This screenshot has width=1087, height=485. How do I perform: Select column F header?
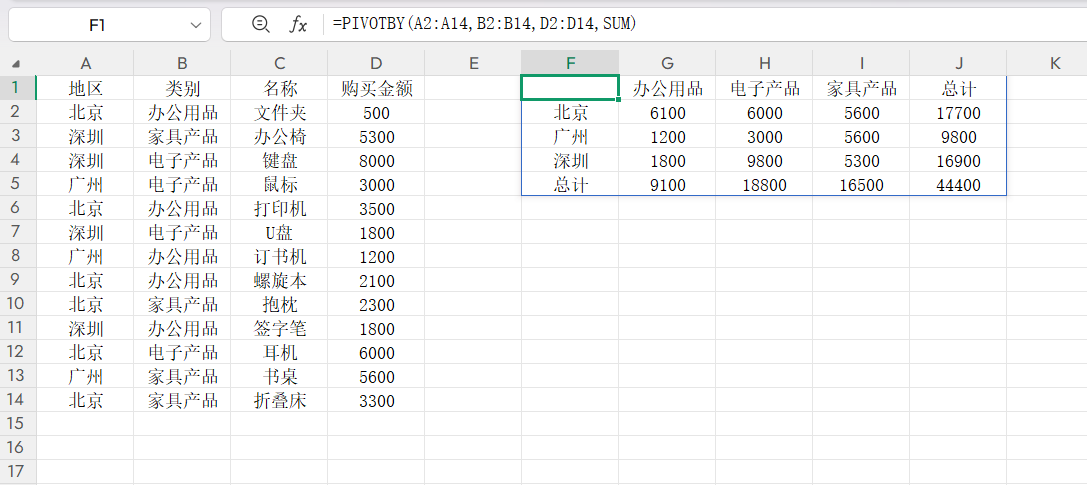coord(570,63)
